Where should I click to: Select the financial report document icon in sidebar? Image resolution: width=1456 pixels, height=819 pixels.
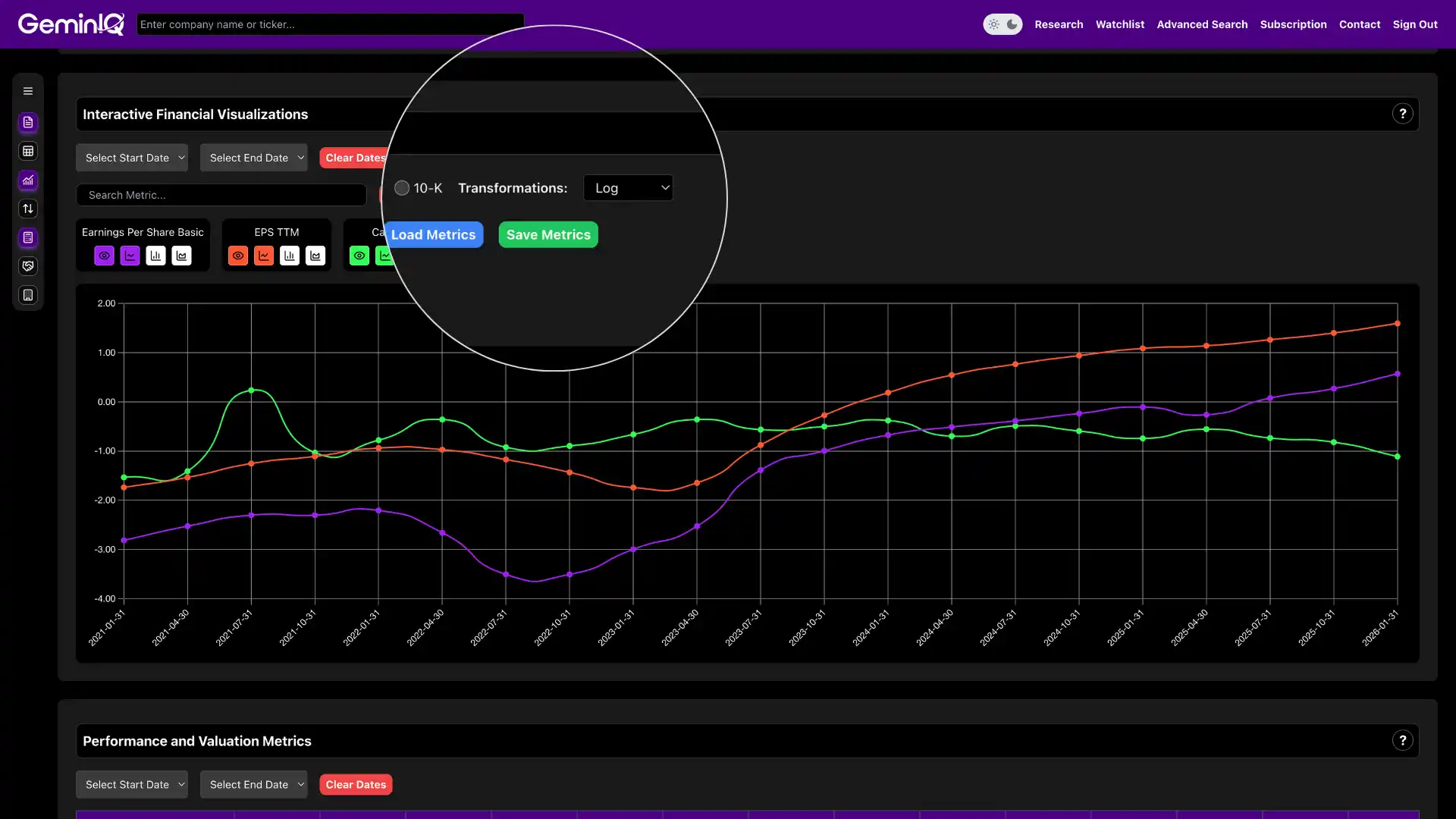coord(28,122)
